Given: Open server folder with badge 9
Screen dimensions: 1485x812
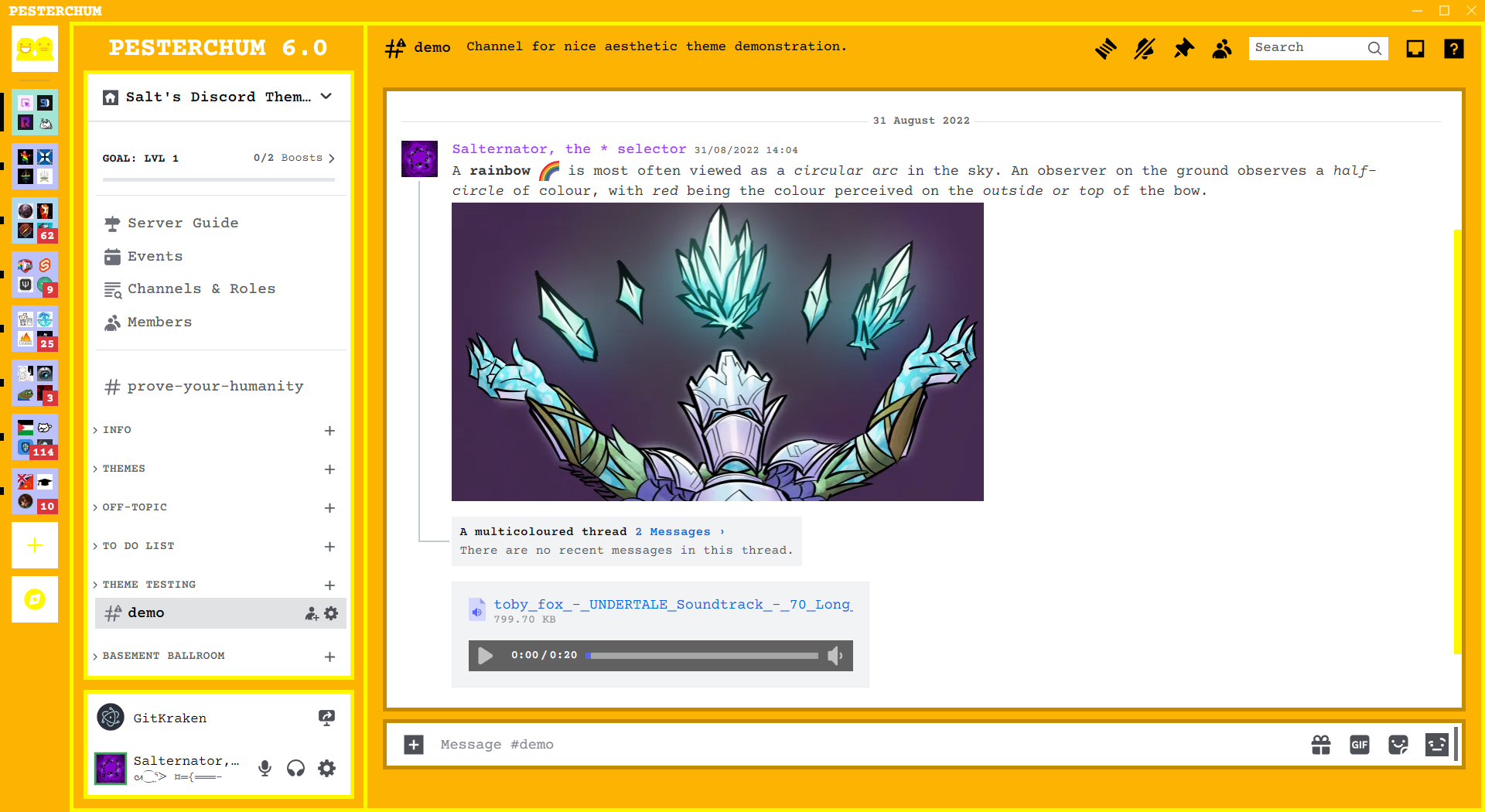Looking at the screenshot, I should tap(35, 275).
